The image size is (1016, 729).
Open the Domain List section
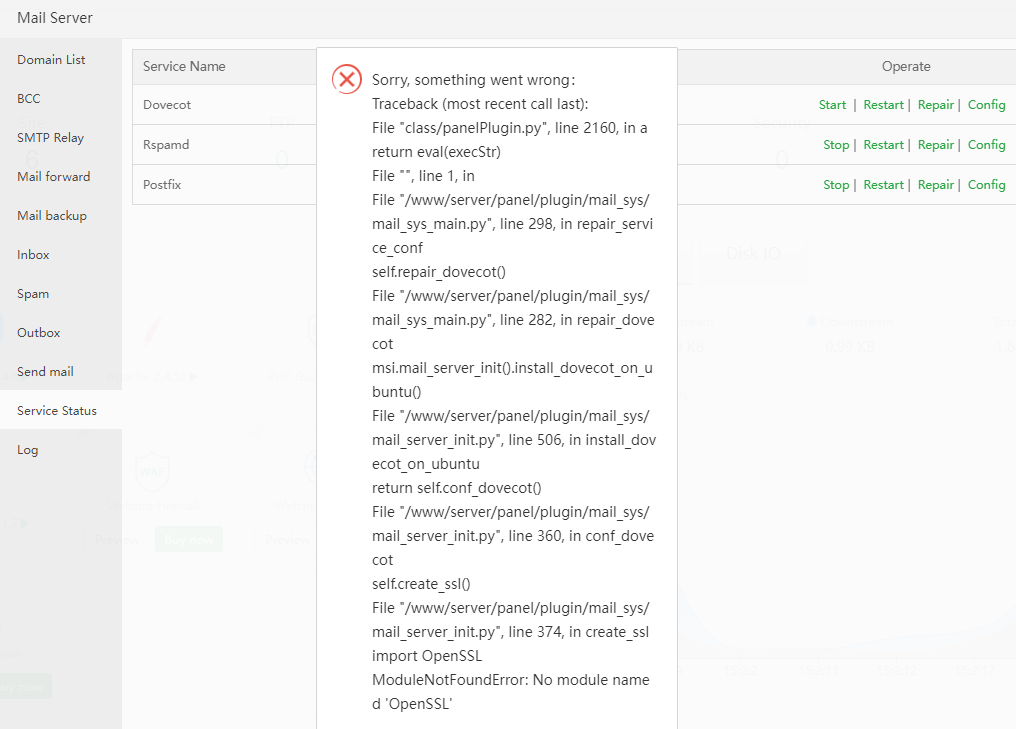pyautogui.click(x=51, y=60)
